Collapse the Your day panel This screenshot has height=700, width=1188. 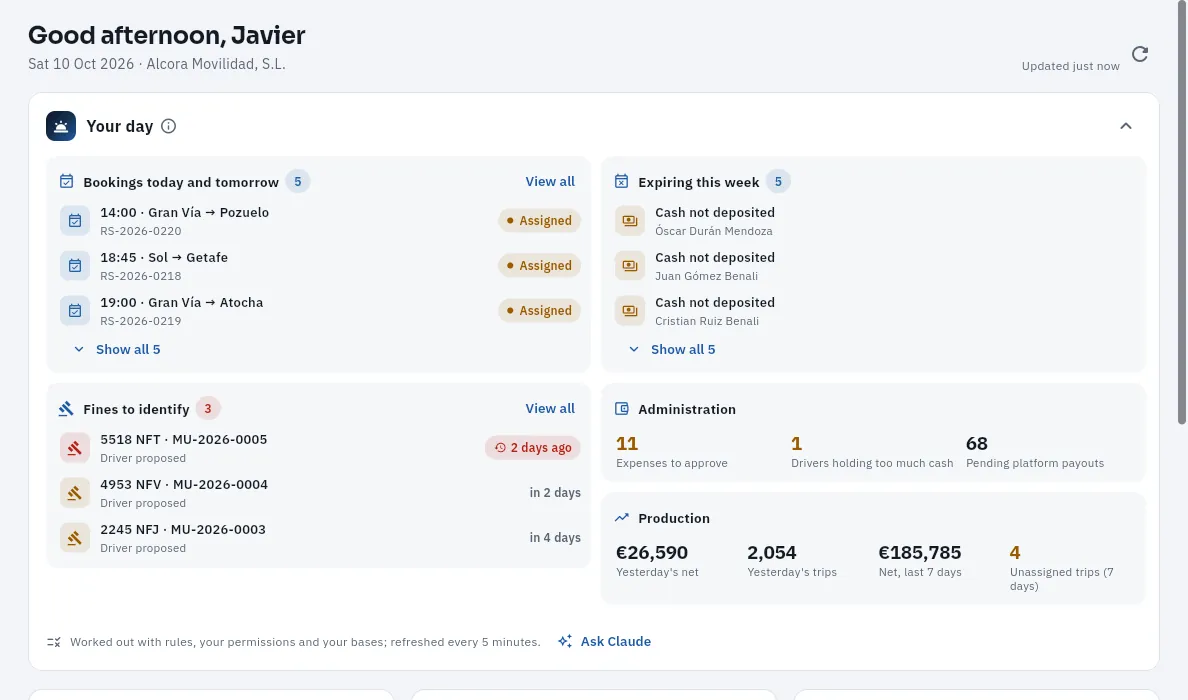click(1126, 126)
